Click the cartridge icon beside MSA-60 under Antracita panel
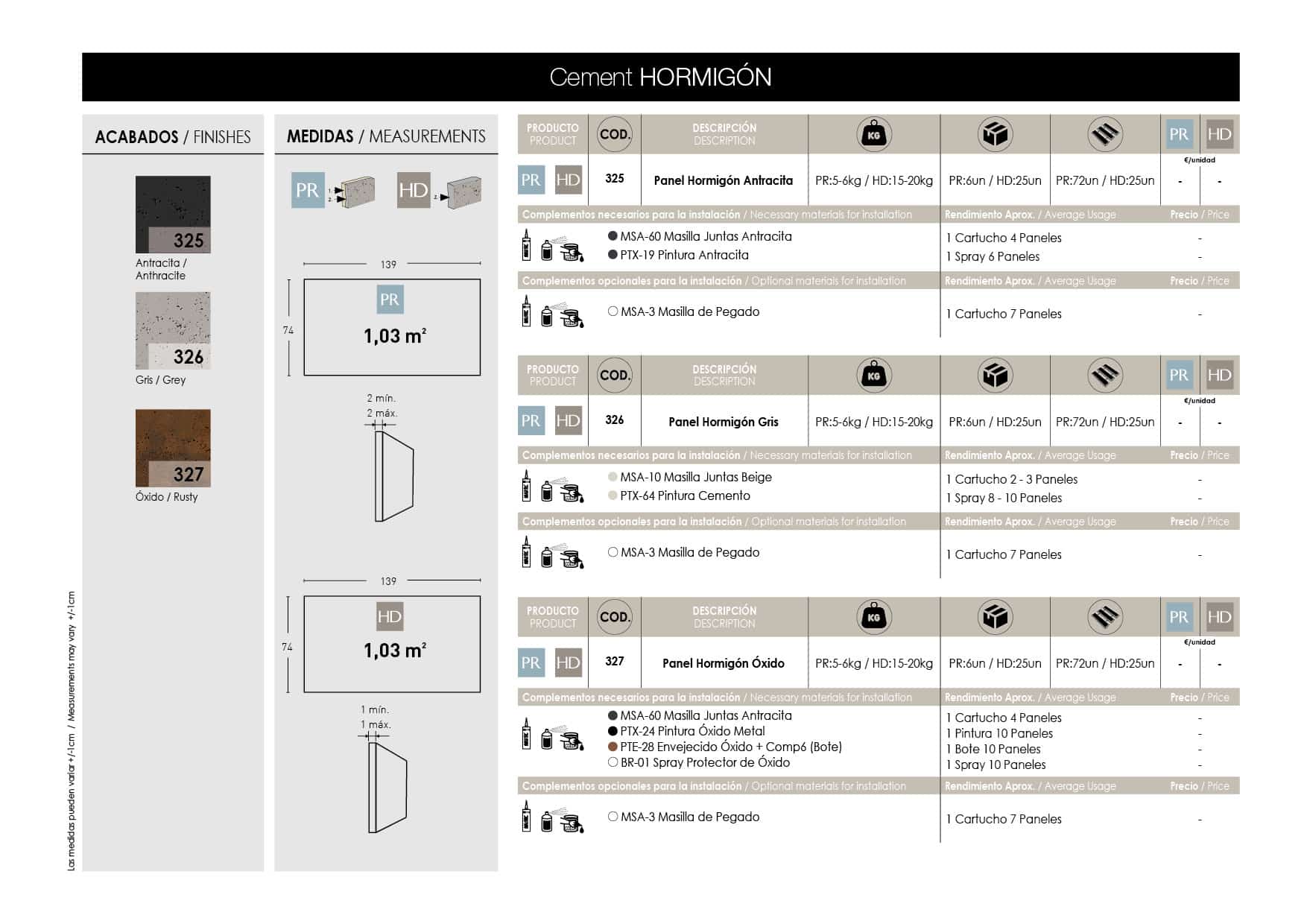 (x=527, y=245)
